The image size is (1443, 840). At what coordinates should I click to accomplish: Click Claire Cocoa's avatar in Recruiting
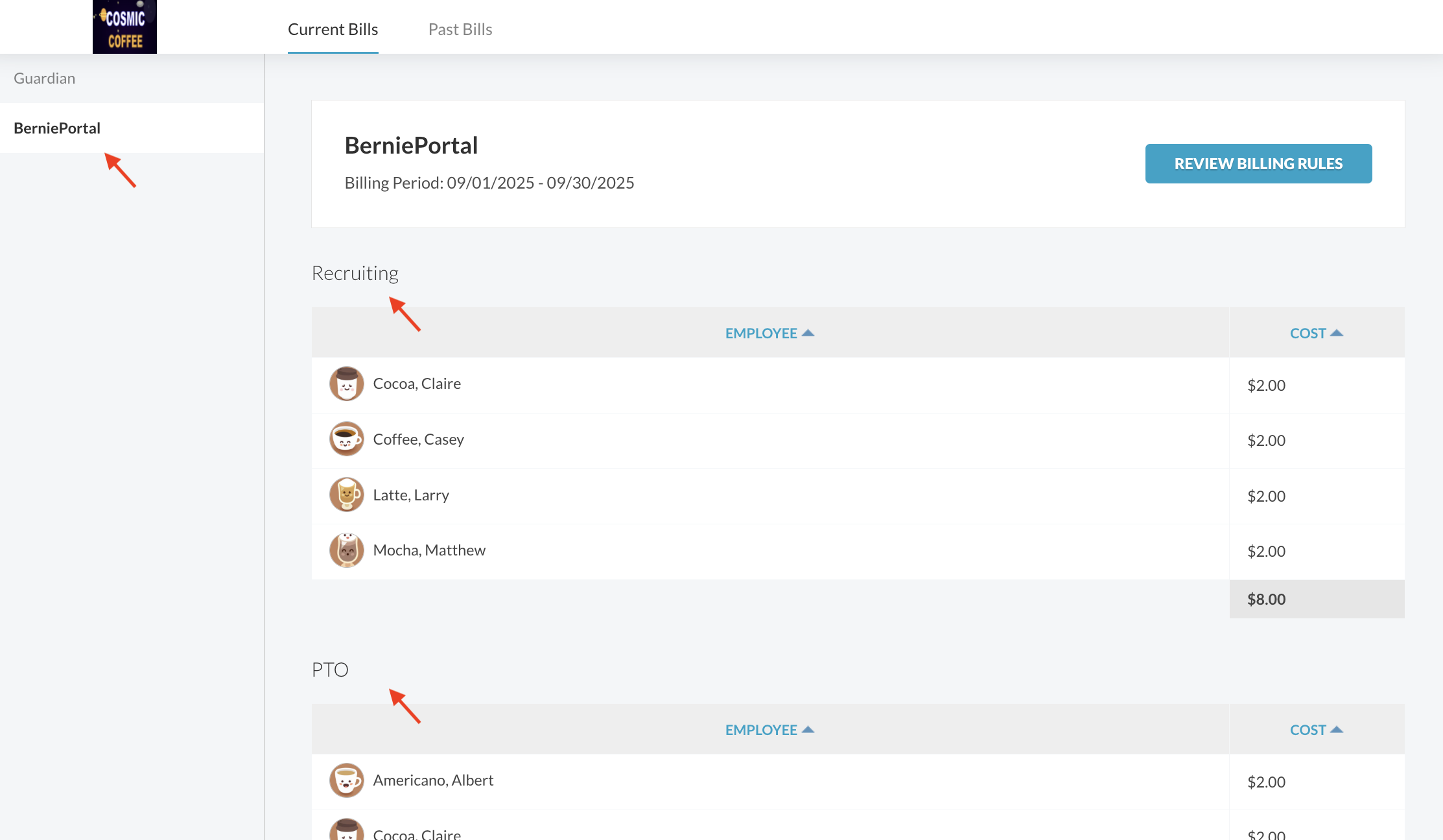click(347, 384)
